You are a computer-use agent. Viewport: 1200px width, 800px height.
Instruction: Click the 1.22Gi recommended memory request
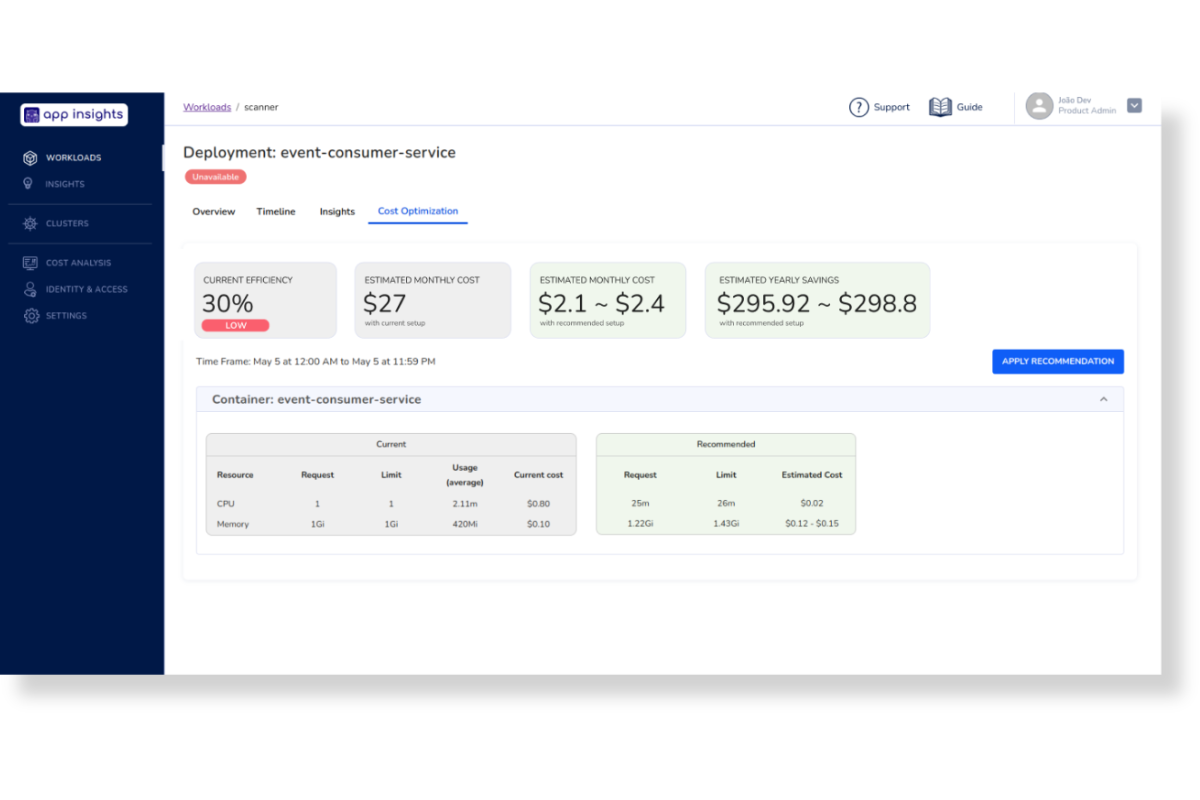(x=640, y=524)
